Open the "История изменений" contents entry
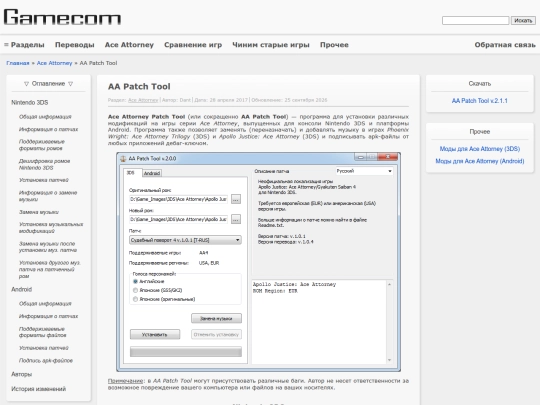 pos(39,389)
